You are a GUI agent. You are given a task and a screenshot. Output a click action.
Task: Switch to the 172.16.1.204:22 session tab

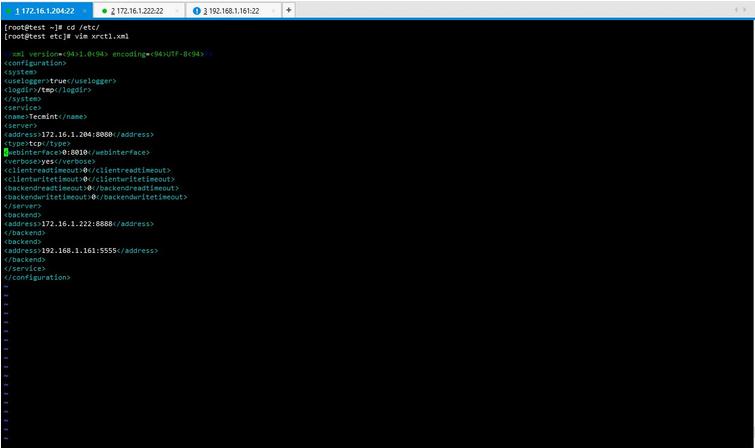pos(46,11)
